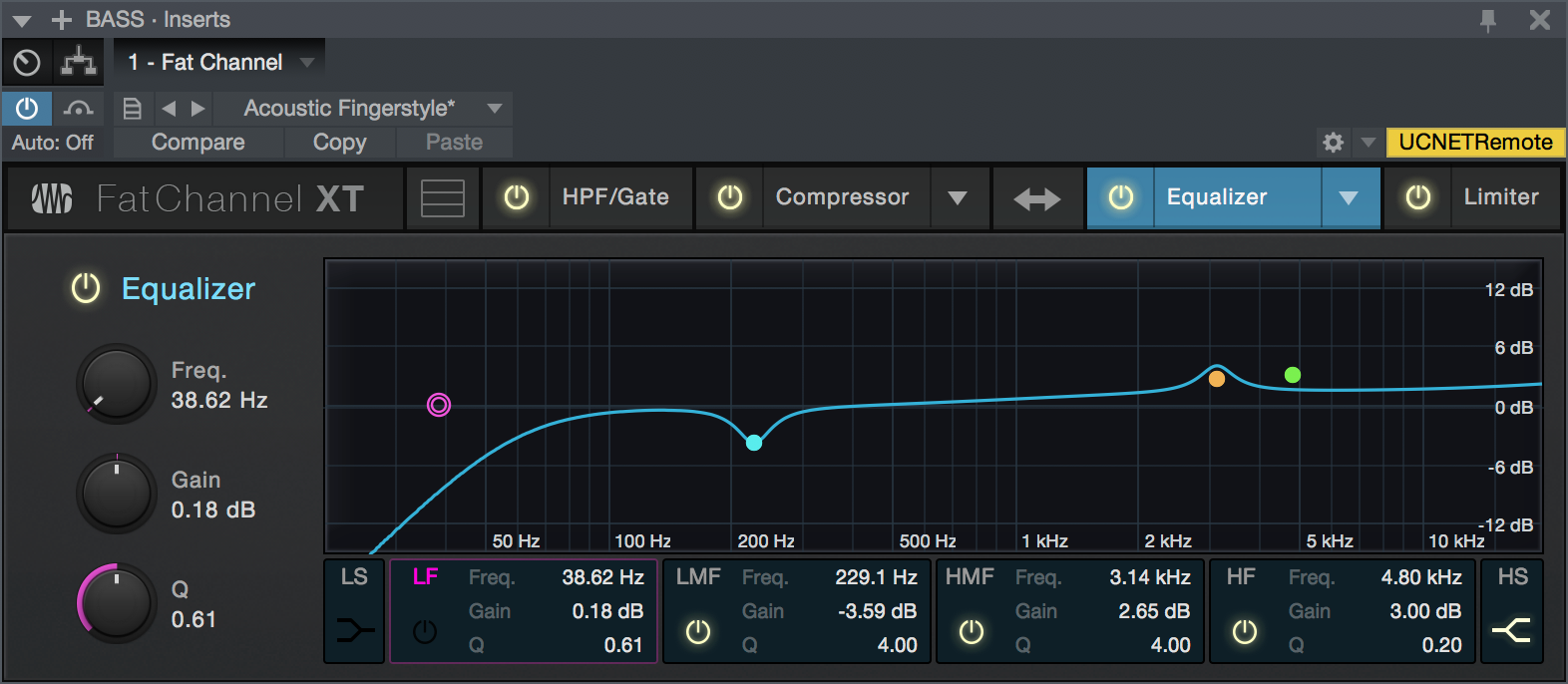
Task: Select the magenta LF band node
Action: coord(439,405)
